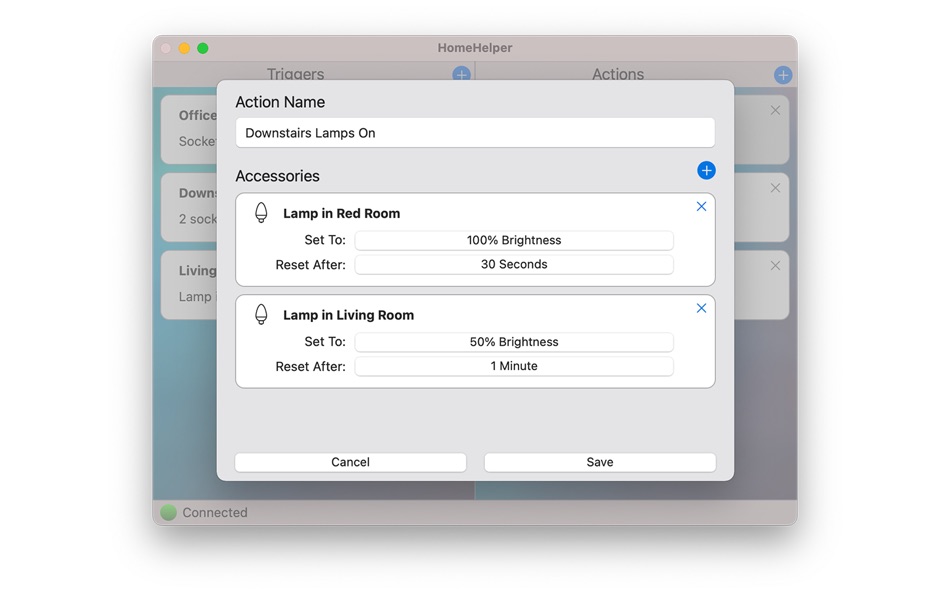Select the Office trigger card
The height and width of the screenshot is (594, 950).
pyautogui.click(x=189, y=129)
